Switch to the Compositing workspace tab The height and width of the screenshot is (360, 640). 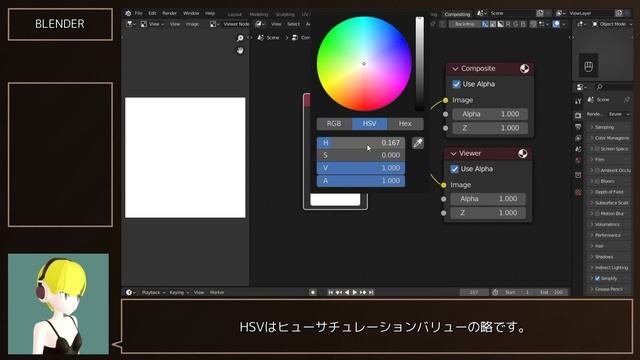[457, 14]
